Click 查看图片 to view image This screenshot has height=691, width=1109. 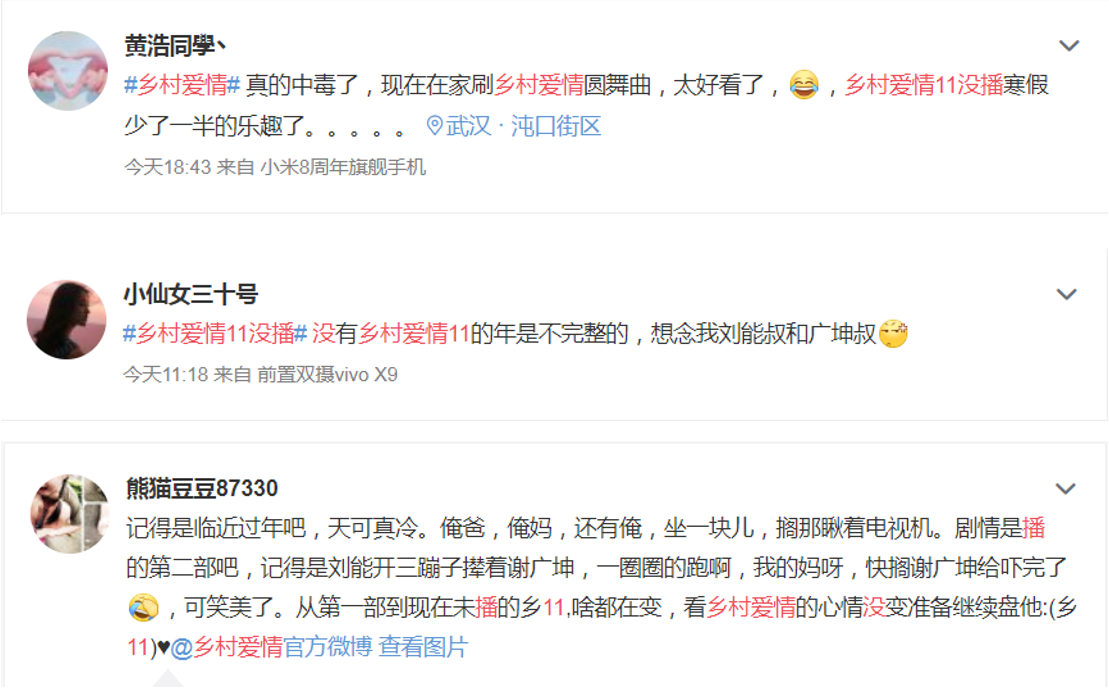tap(423, 646)
